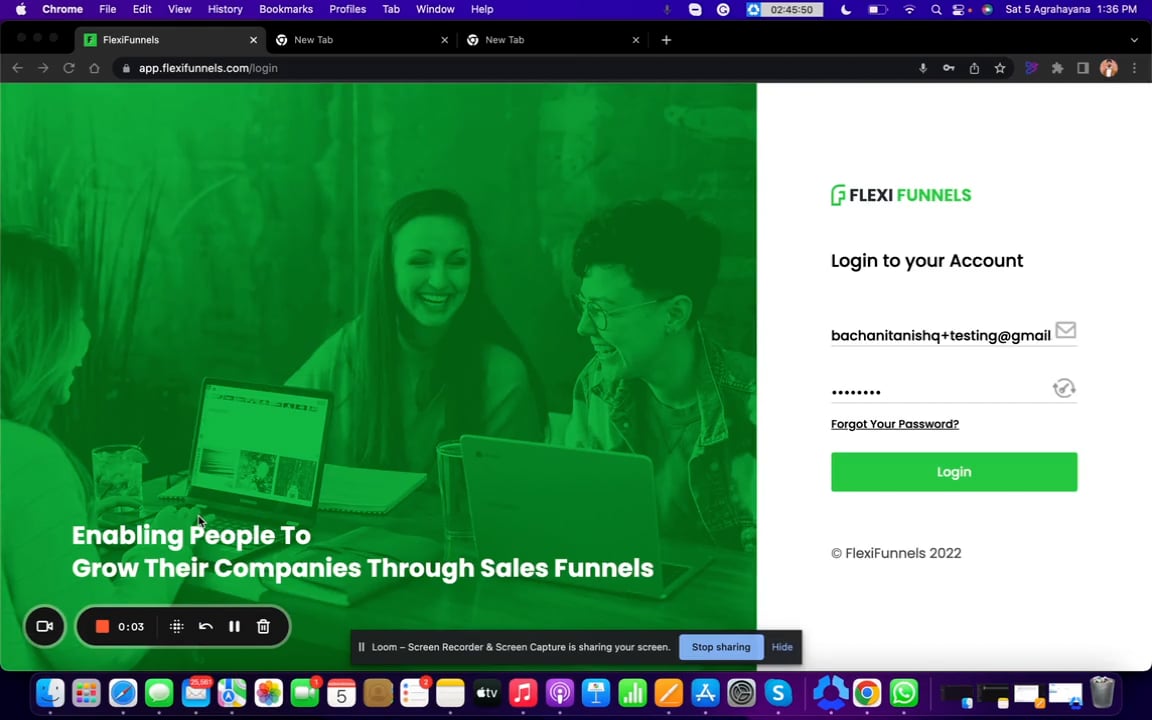This screenshot has height=720, width=1152.
Task: Click password manager icon in password field
Action: [1064, 388]
